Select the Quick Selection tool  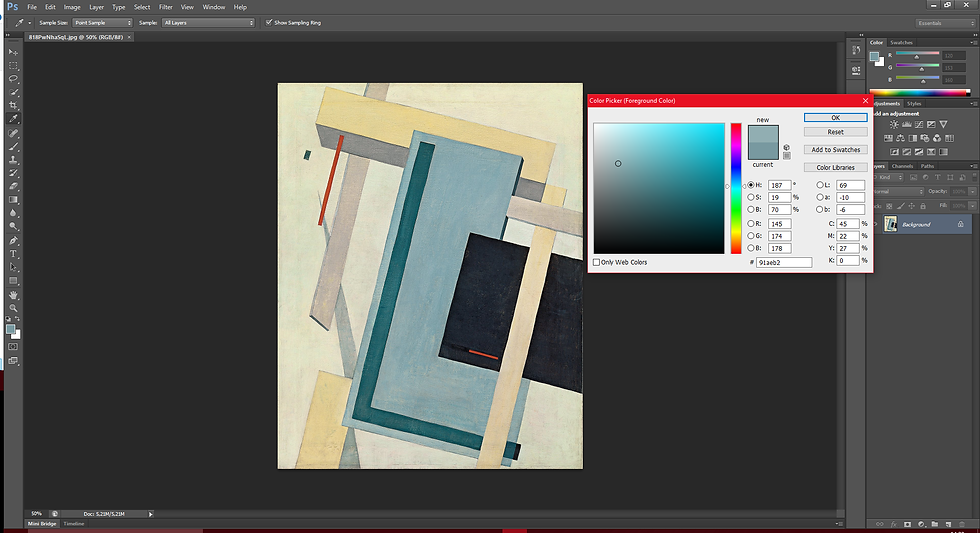(x=13, y=92)
